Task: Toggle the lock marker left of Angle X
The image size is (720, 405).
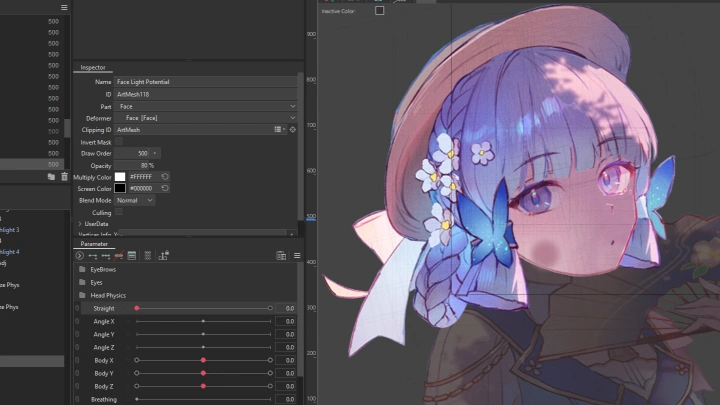Action: click(x=77, y=321)
